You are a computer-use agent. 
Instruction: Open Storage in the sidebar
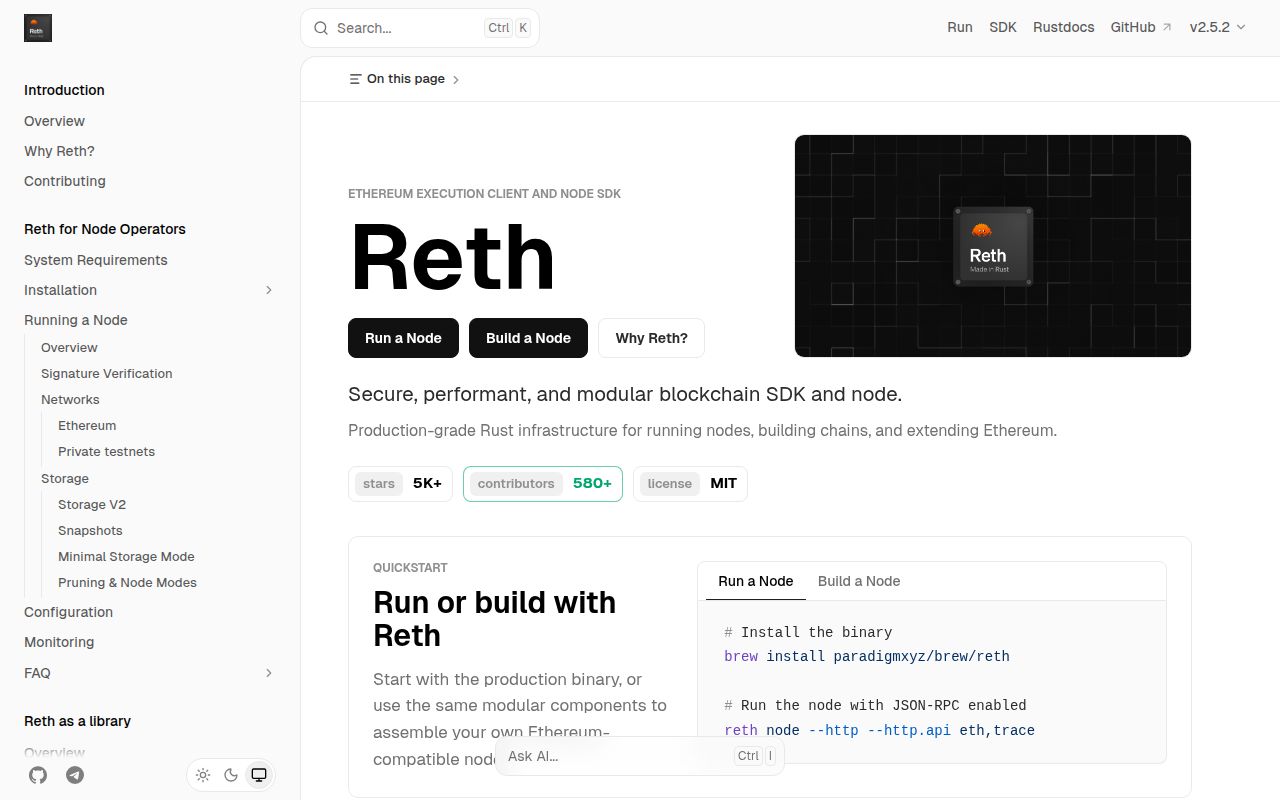65,479
